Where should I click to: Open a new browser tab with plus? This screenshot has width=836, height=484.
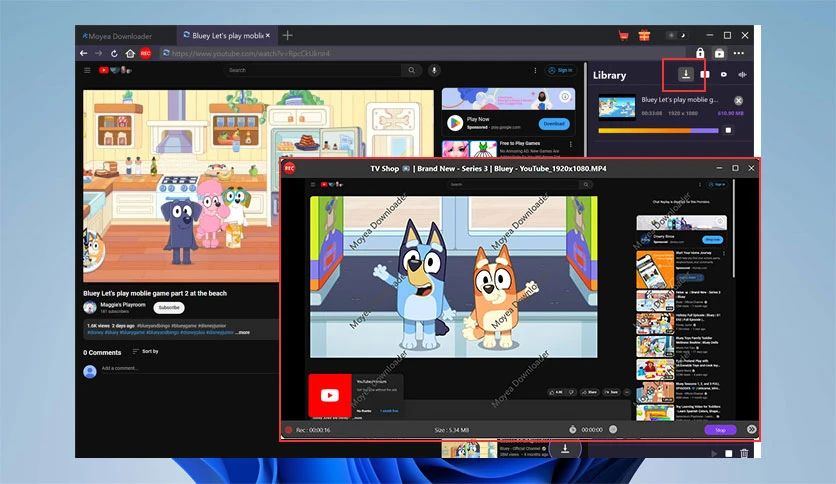[x=287, y=35]
